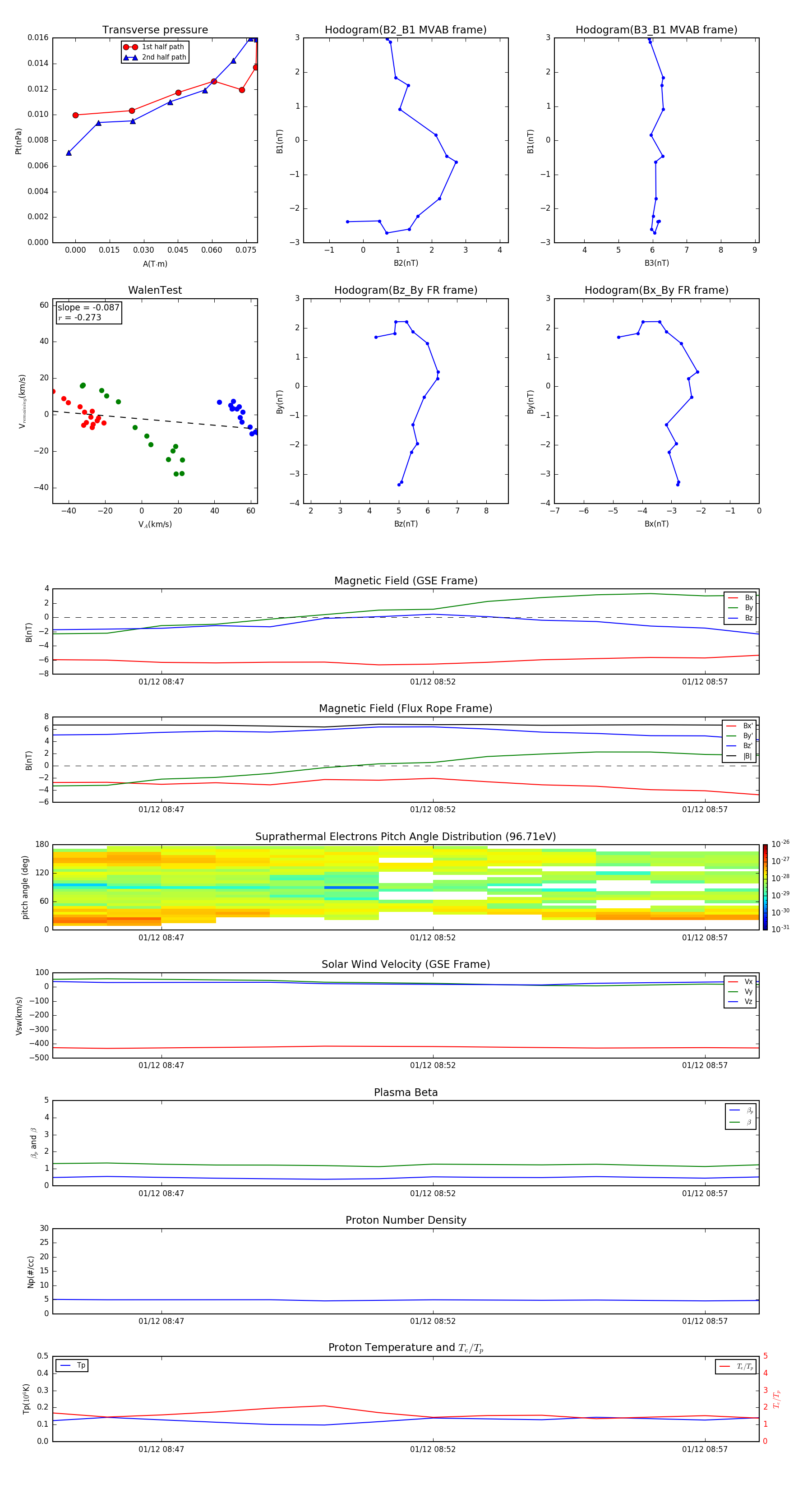Click the "Vsw(km/s)" y-axis label
Screen dimensions: 812x1489
pos(19,1016)
